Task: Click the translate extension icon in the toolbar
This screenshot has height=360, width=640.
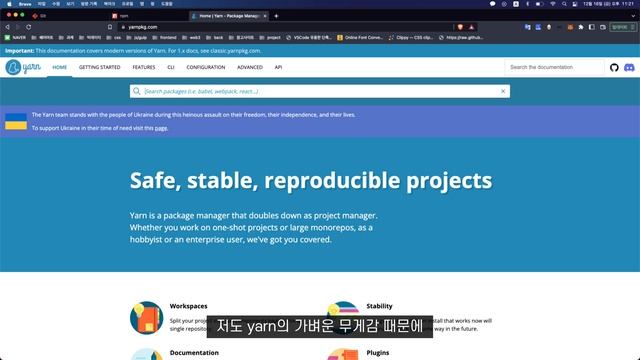Action: coord(527,27)
